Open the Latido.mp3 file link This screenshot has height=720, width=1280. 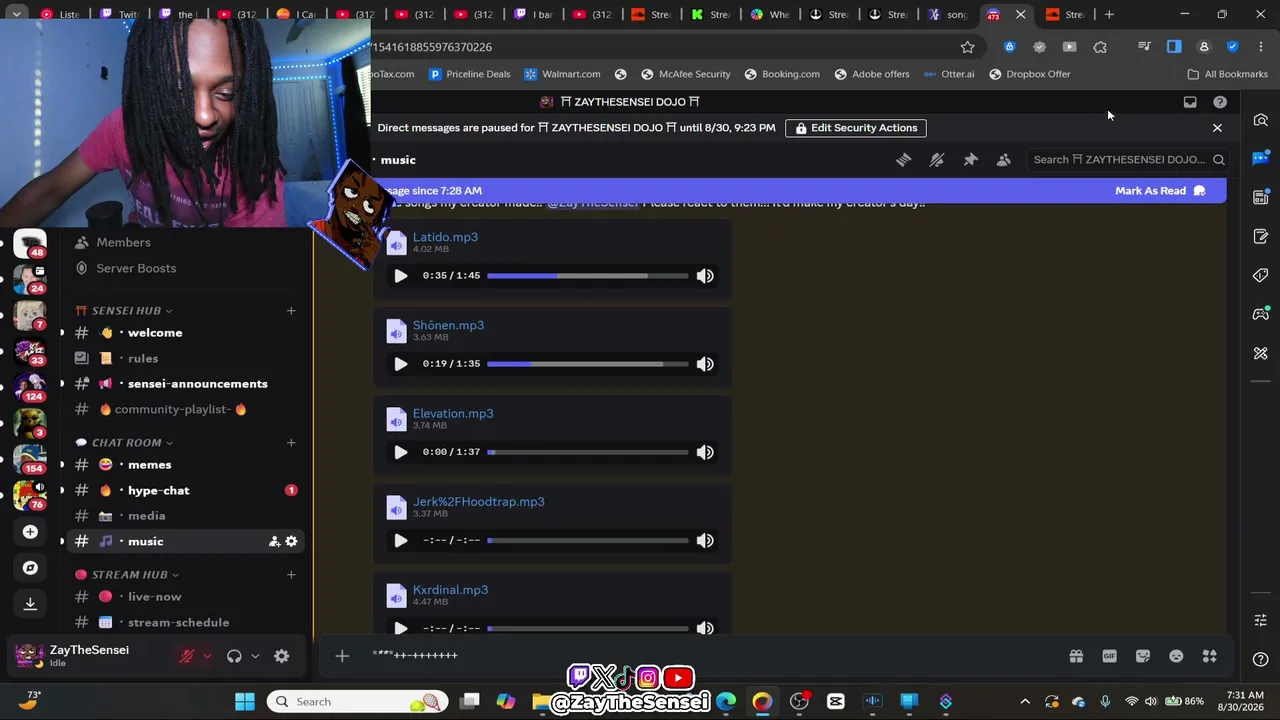tap(445, 237)
